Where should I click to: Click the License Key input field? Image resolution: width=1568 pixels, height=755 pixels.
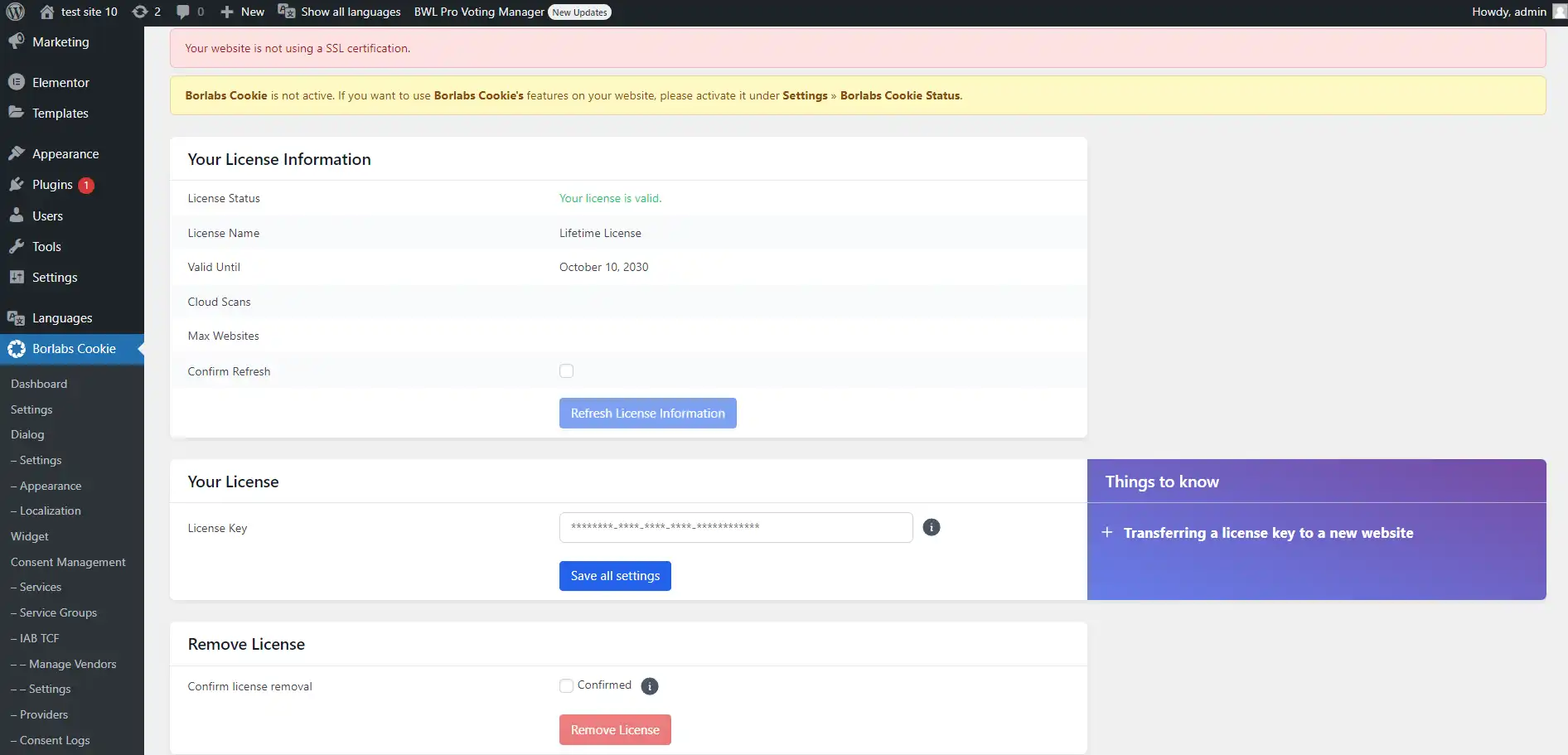pyautogui.click(x=736, y=527)
